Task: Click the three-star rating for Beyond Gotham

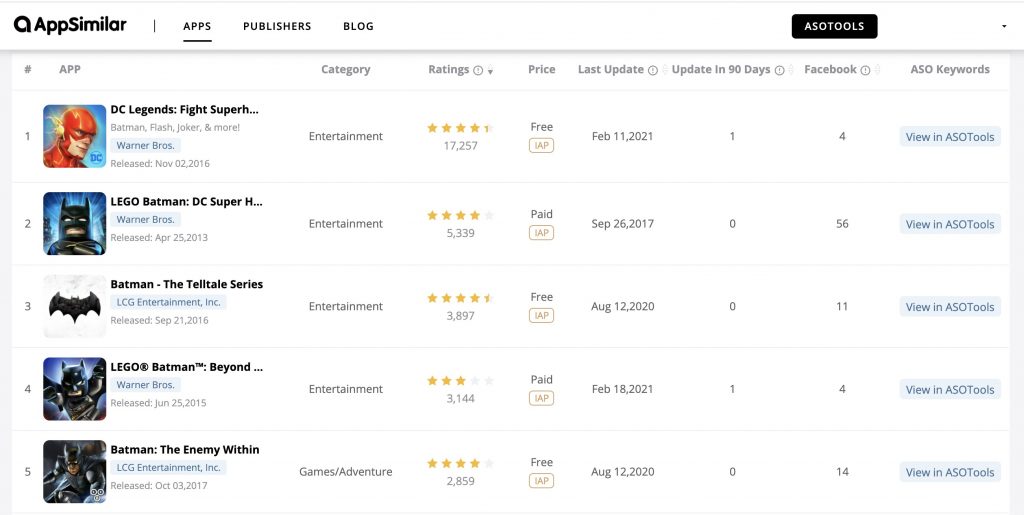Action: (460, 381)
